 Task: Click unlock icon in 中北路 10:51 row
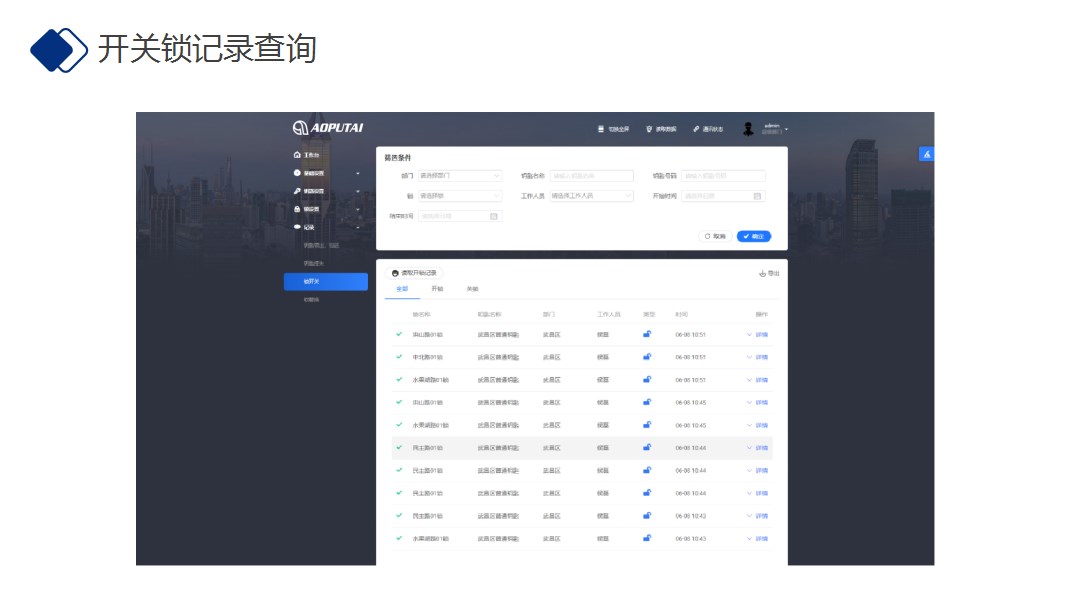(647, 357)
